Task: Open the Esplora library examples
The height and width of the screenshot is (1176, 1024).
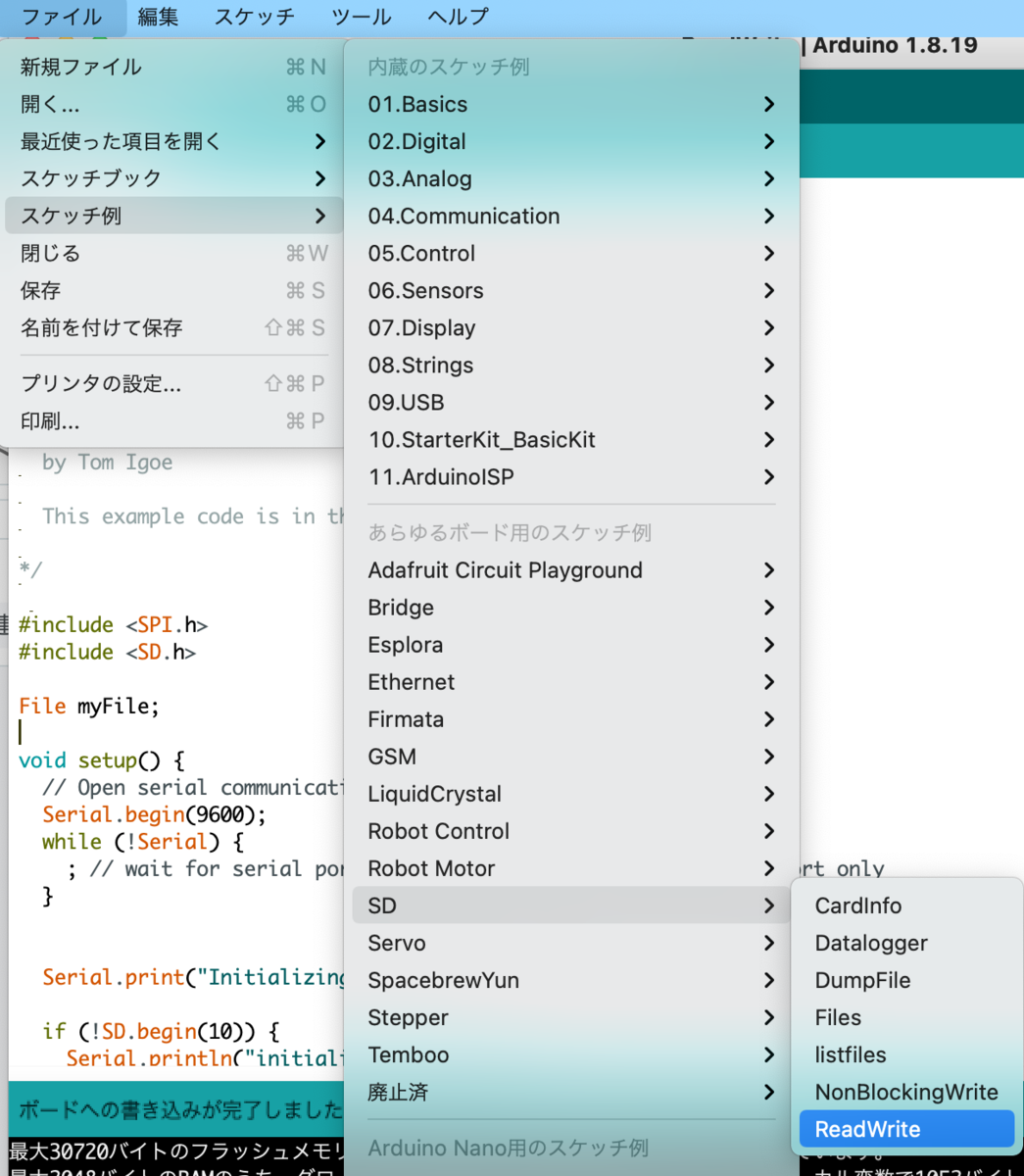Action: [x=571, y=645]
